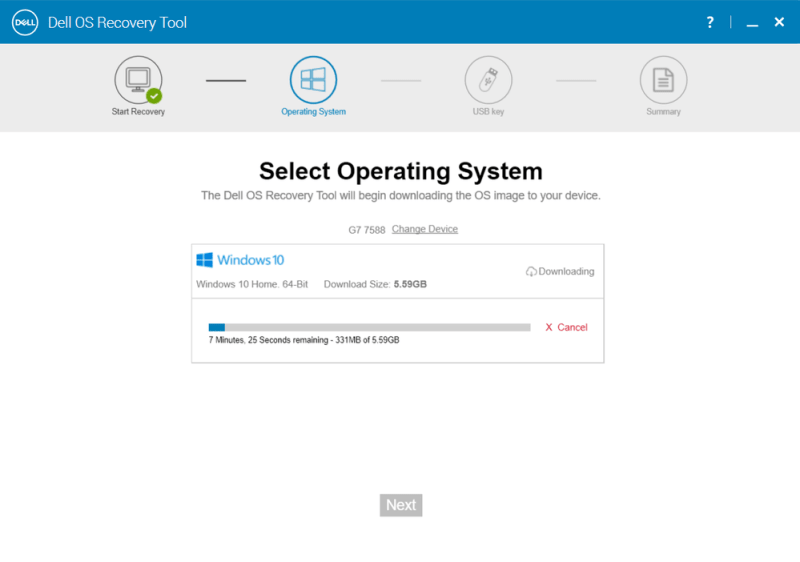
Task: Click the 'Dell OS Recovery Tool' title text
Action: (x=117, y=22)
